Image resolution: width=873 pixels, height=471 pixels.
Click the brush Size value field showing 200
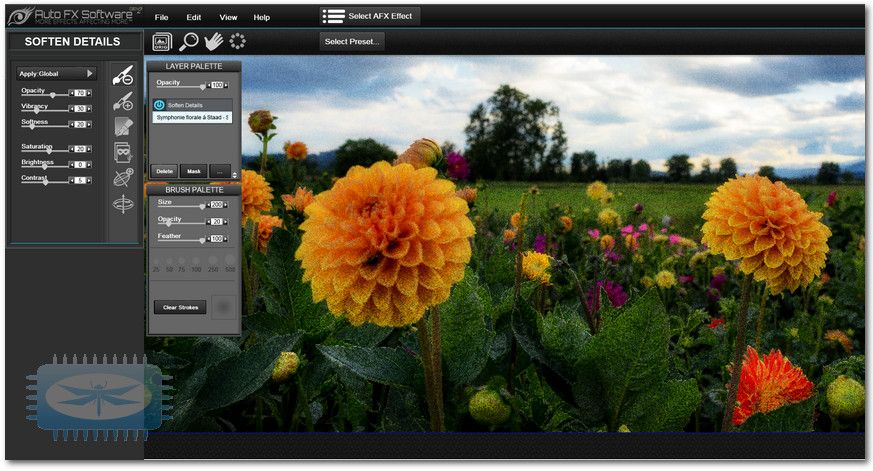click(217, 205)
